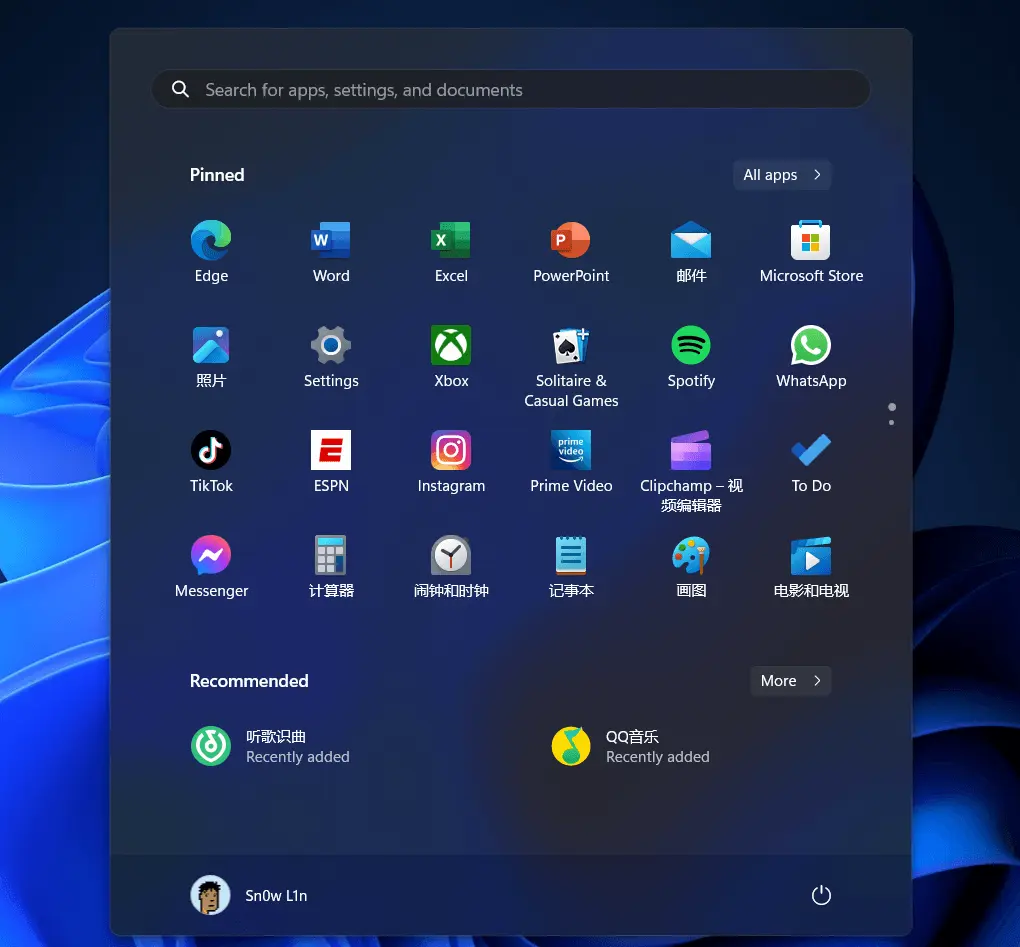Select the first pinned page dot
Viewport: 1020px width, 947px height.
coord(892,407)
